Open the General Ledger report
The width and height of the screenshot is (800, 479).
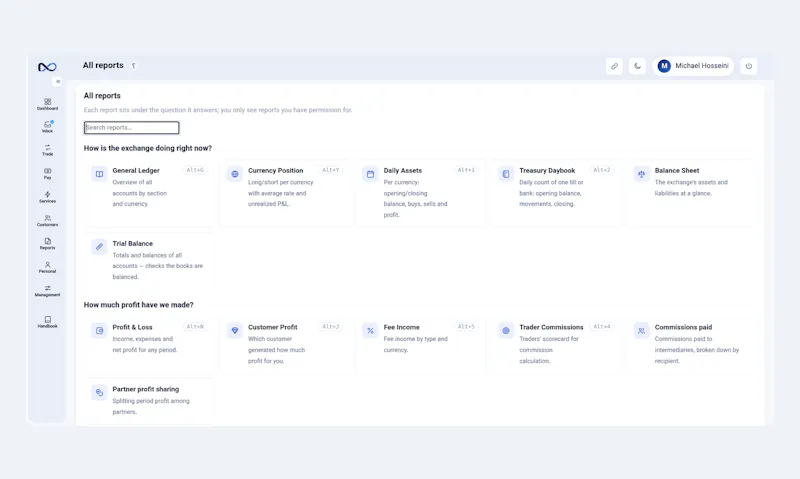coord(148,193)
